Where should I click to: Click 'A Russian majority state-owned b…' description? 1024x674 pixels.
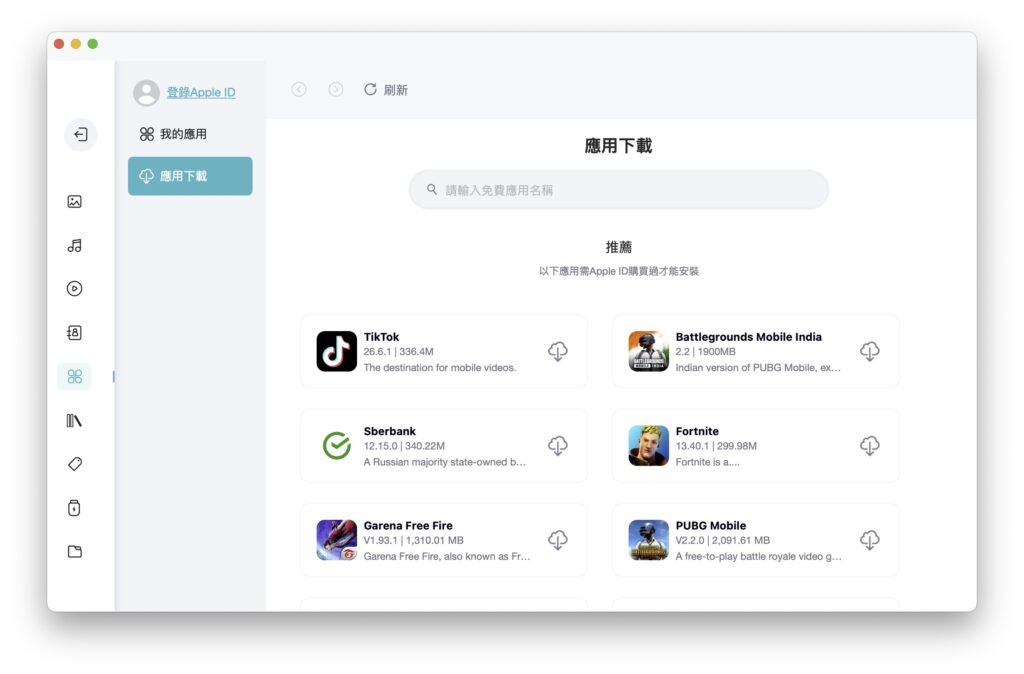coord(445,462)
